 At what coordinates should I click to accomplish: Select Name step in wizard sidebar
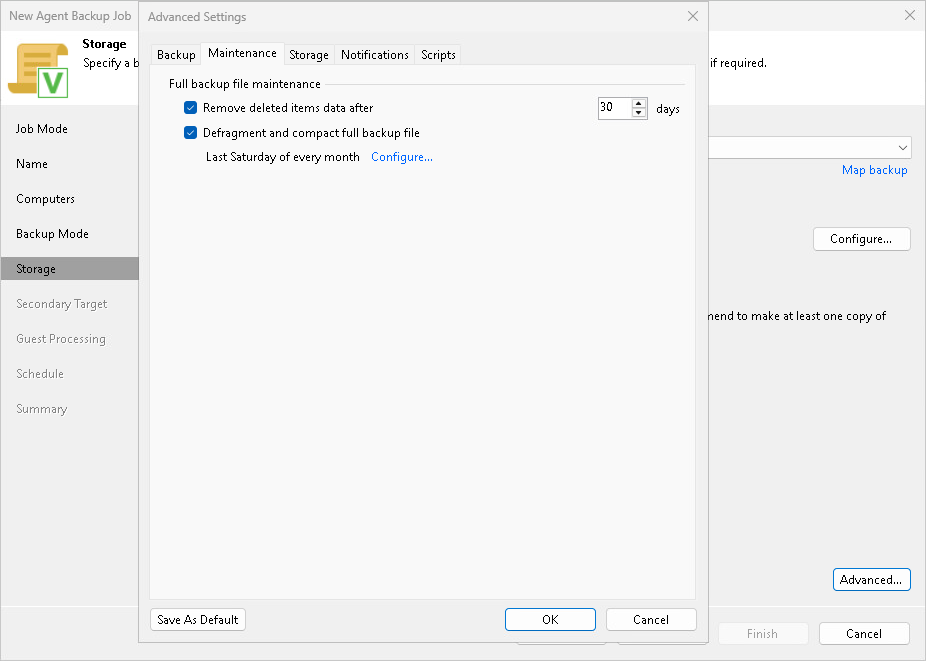click(32, 164)
